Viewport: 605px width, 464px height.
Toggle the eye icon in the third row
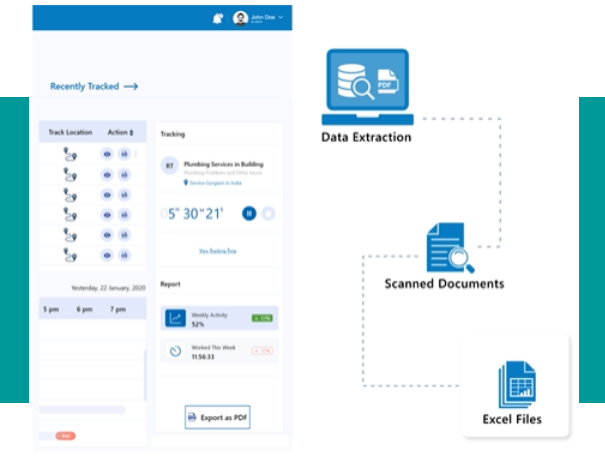[x=107, y=194]
